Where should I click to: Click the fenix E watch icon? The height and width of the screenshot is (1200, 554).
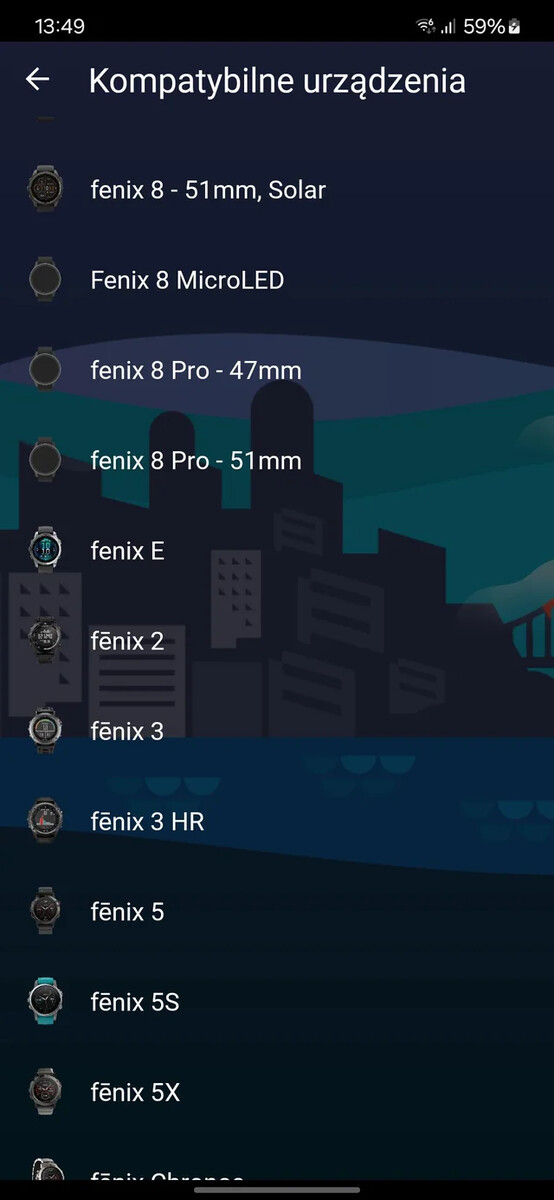click(x=45, y=550)
